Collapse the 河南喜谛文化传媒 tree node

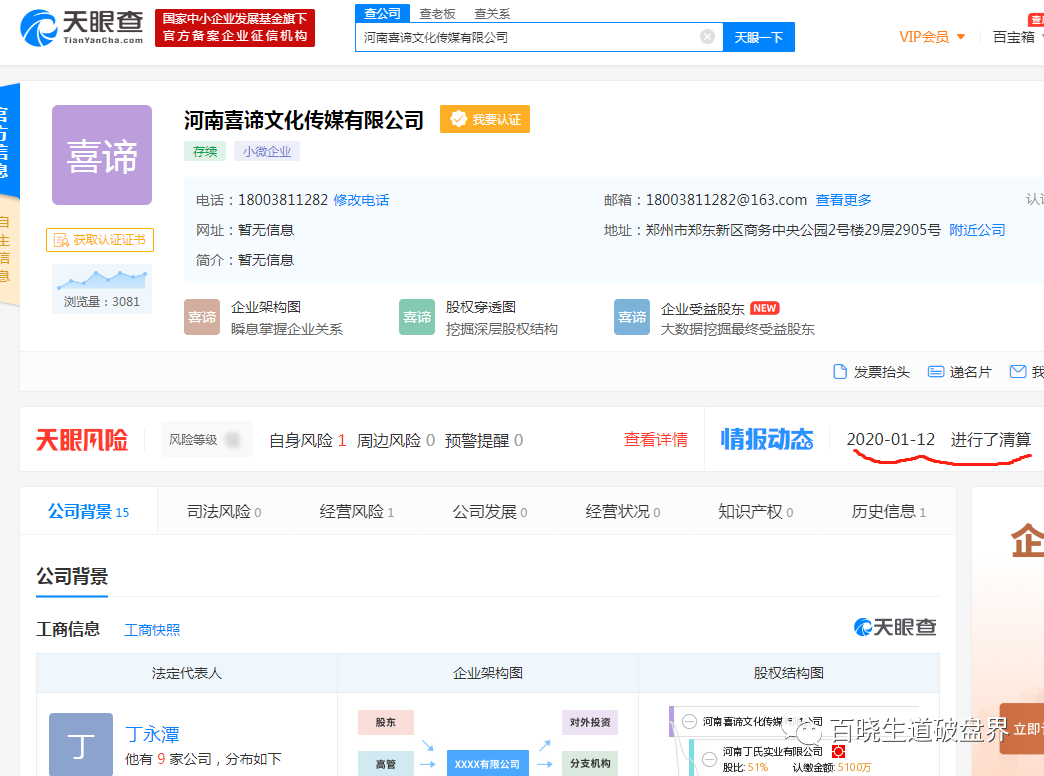(x=690, y=721)
